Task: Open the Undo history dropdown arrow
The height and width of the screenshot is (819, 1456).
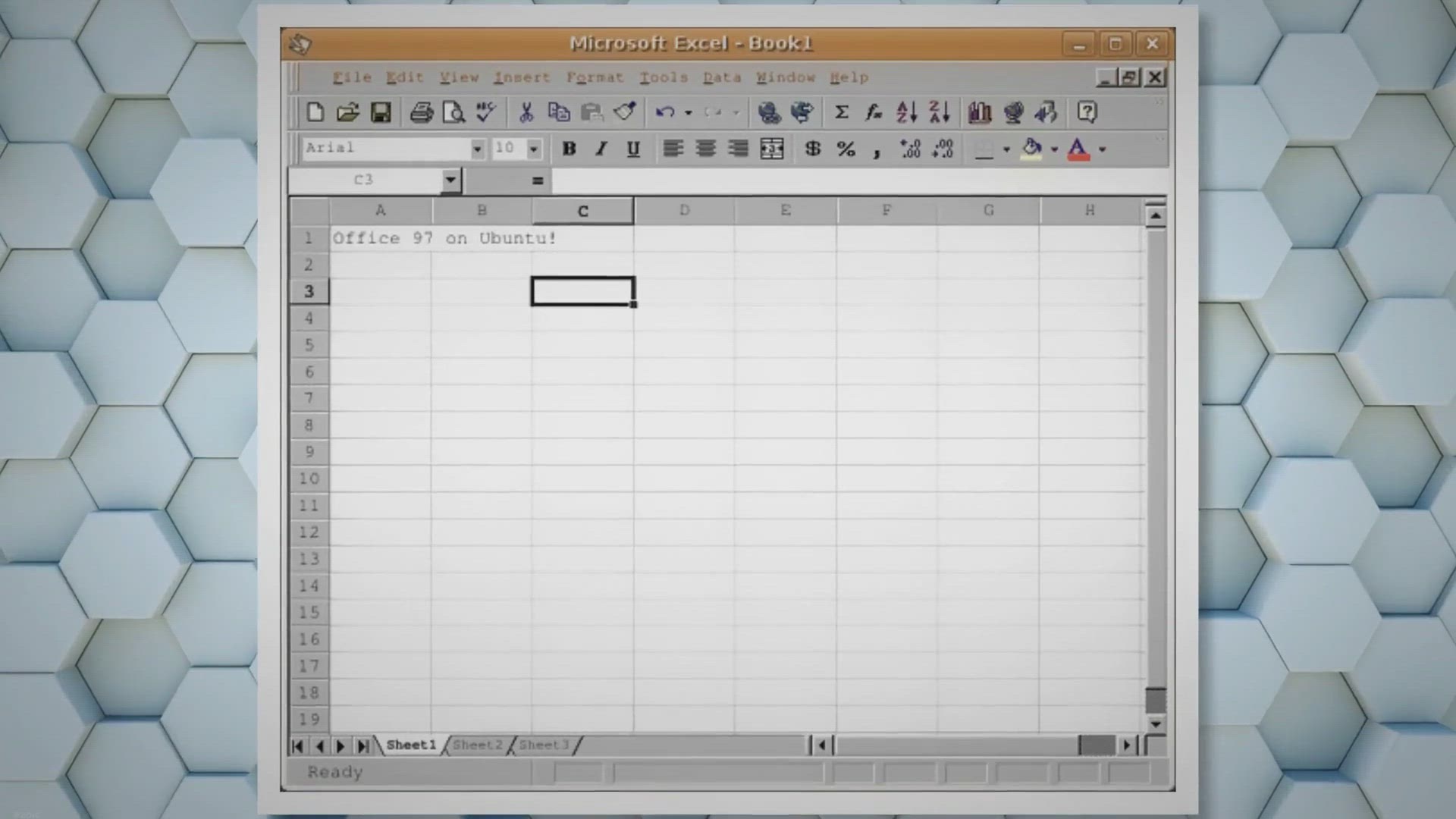Action: pos(689,112)
